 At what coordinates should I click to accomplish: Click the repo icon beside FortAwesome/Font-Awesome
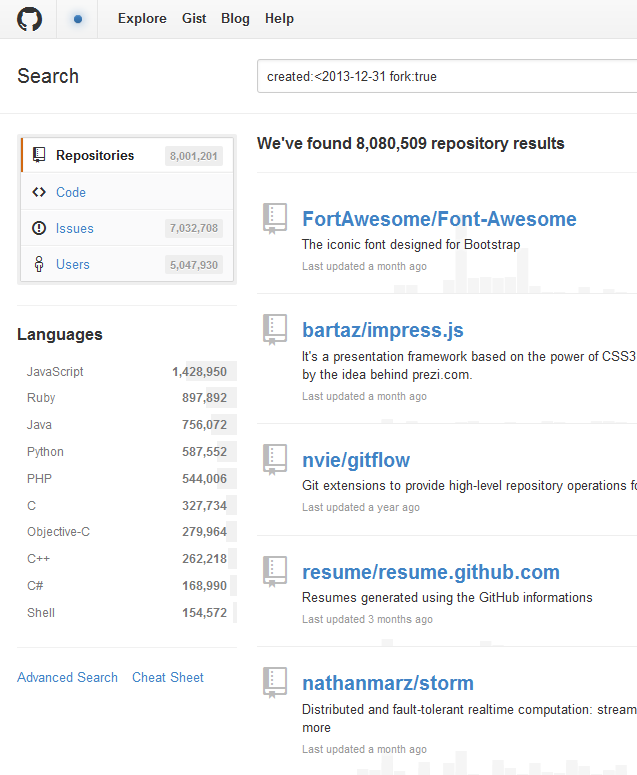(x=274, y=219)
